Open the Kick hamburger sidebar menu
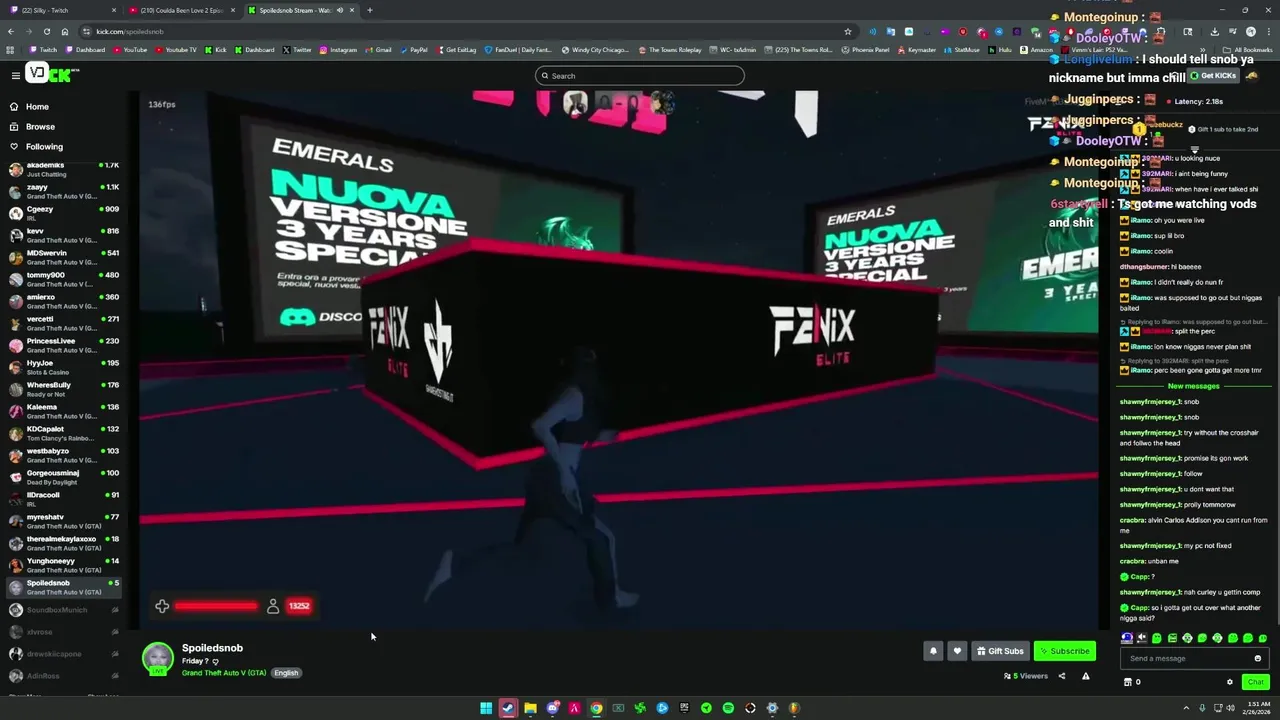 (15, 75)
